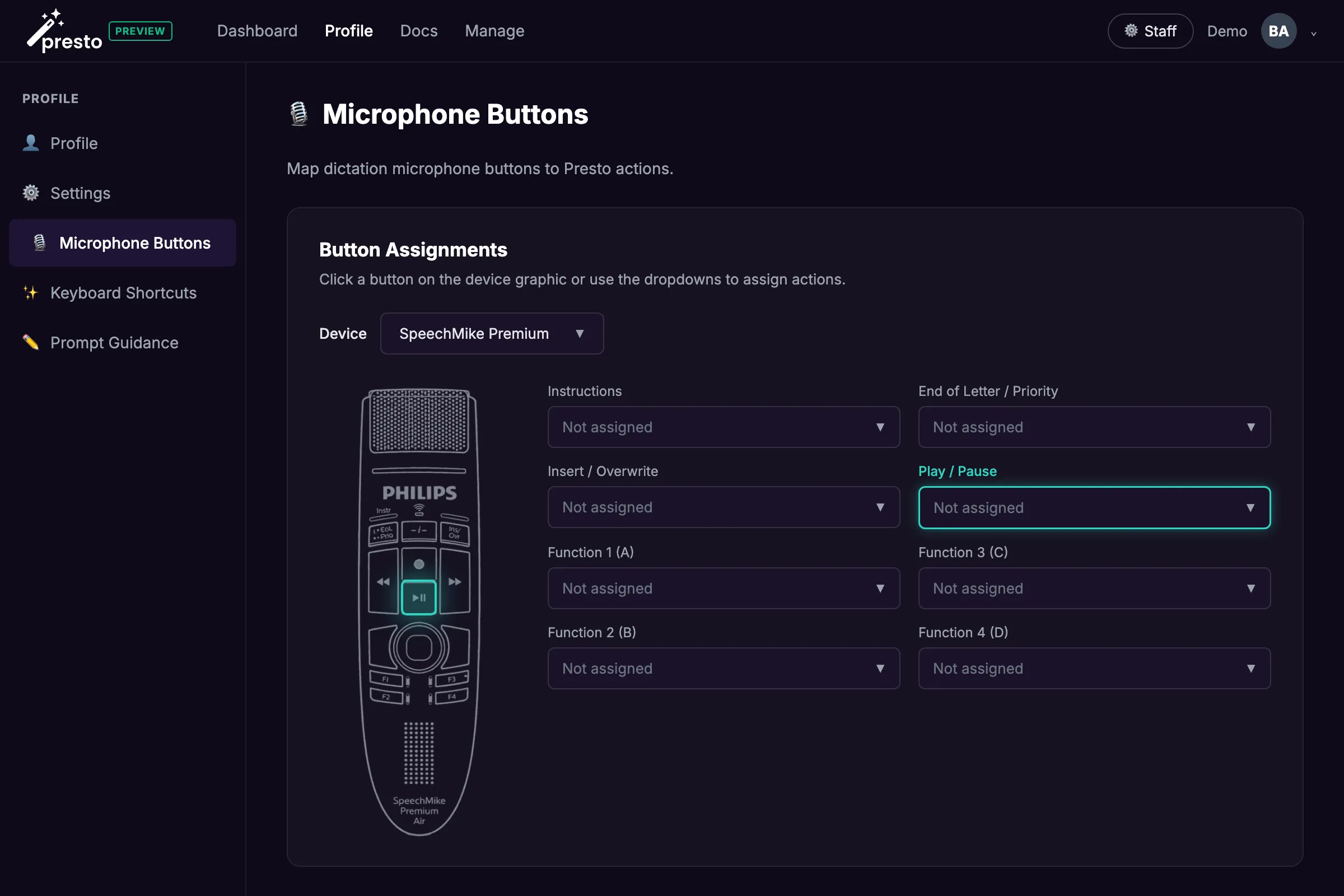This screenshot has height=896, width=1344.
Task: Open the Instructions assignment dropdown
Action: [x=723, y=427]
